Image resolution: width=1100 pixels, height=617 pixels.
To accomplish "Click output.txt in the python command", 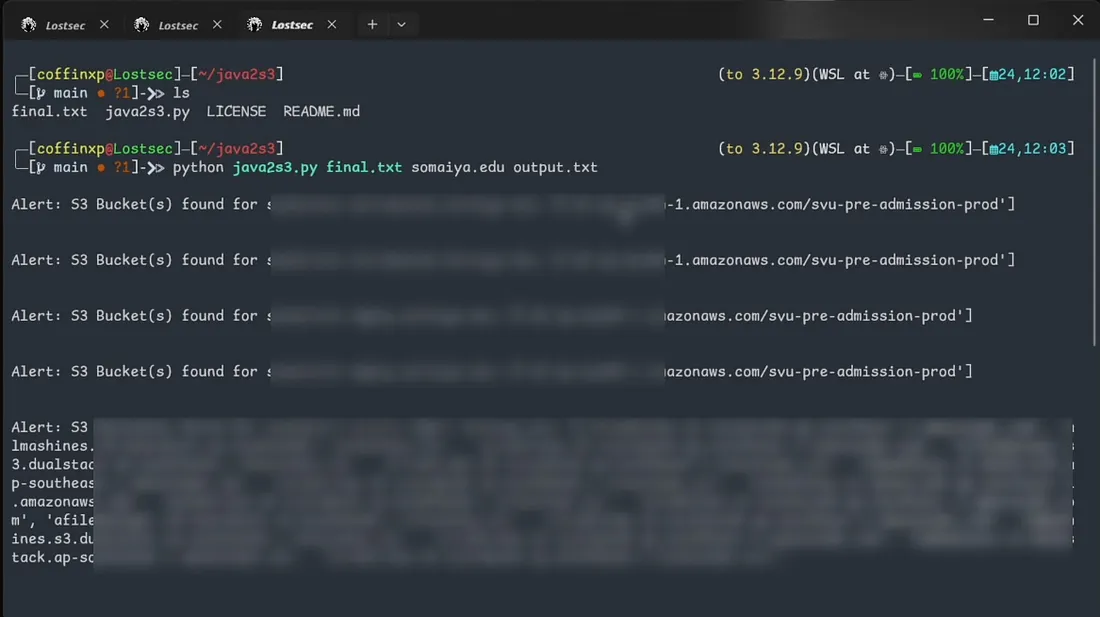I will 555,168.
